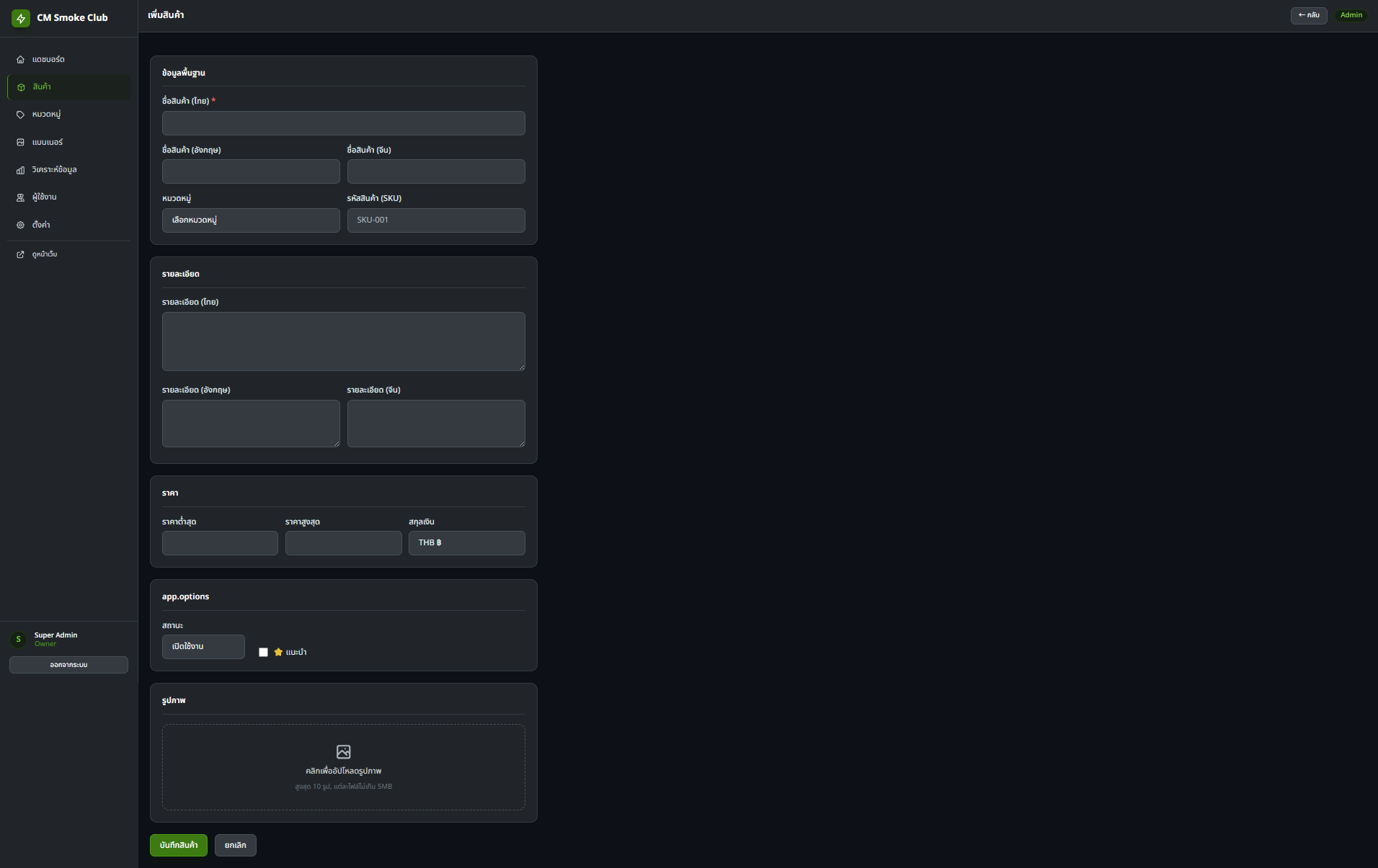Click the settings gear icon in sidebar

coord(20,225)
